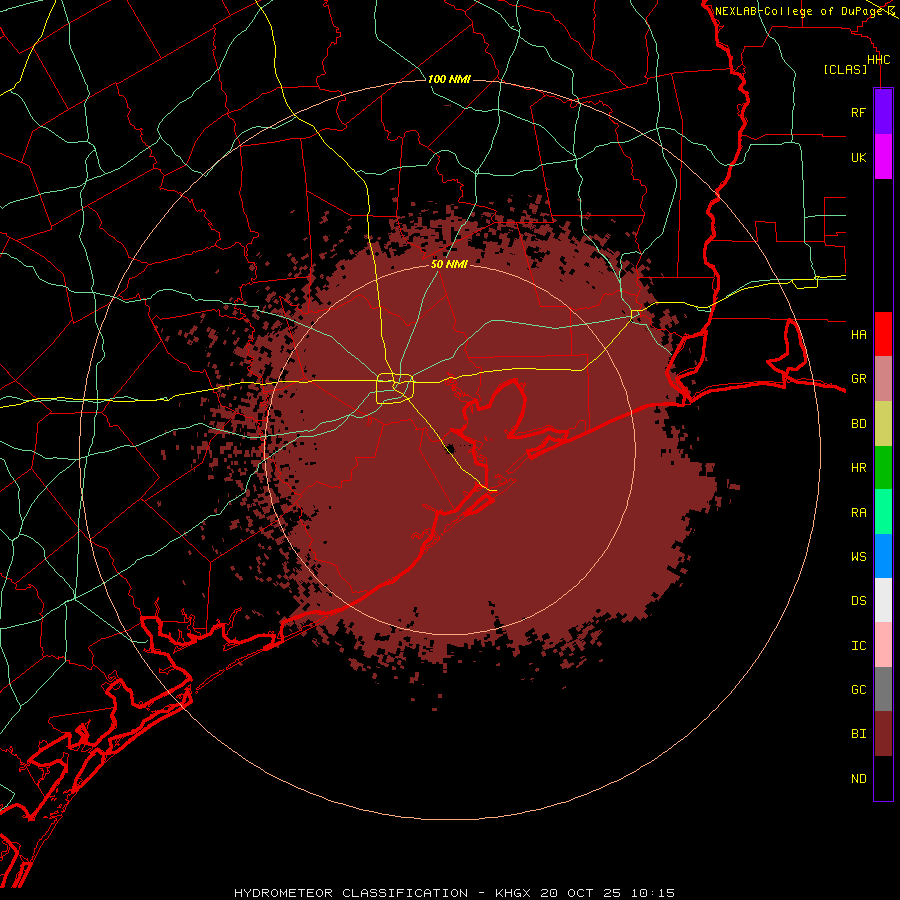
Task: Click the WS legend label
Action: tap(858, 556)
